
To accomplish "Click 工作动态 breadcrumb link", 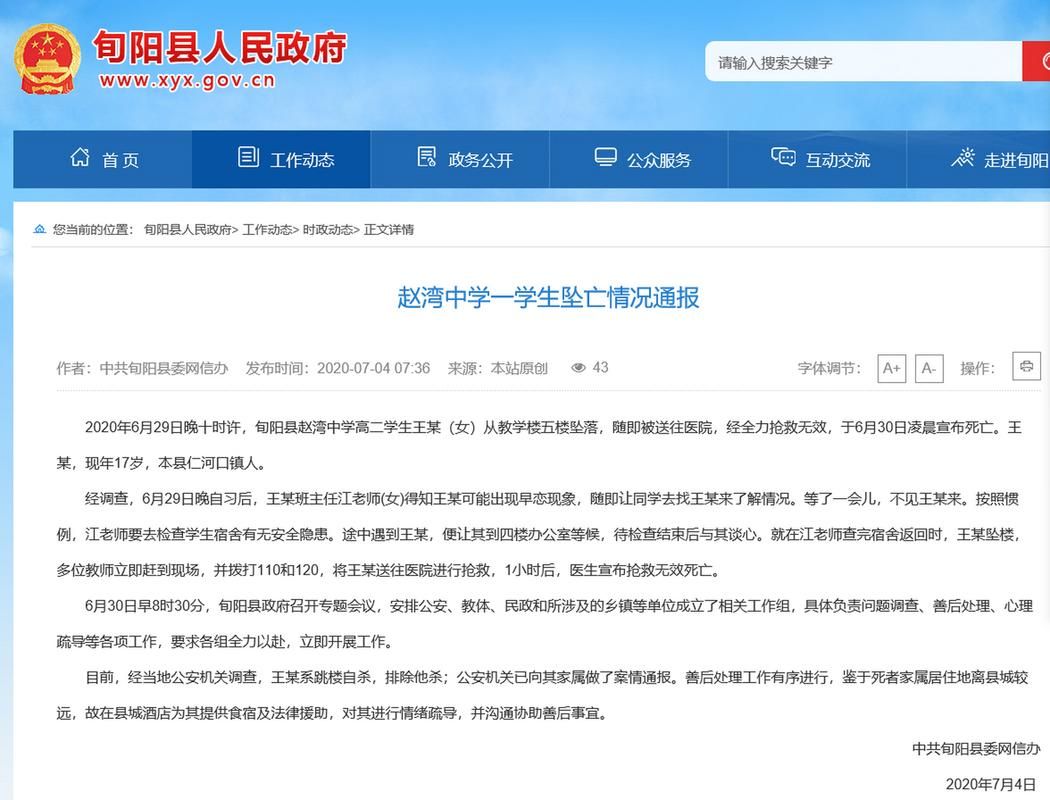I will point(267,230).
